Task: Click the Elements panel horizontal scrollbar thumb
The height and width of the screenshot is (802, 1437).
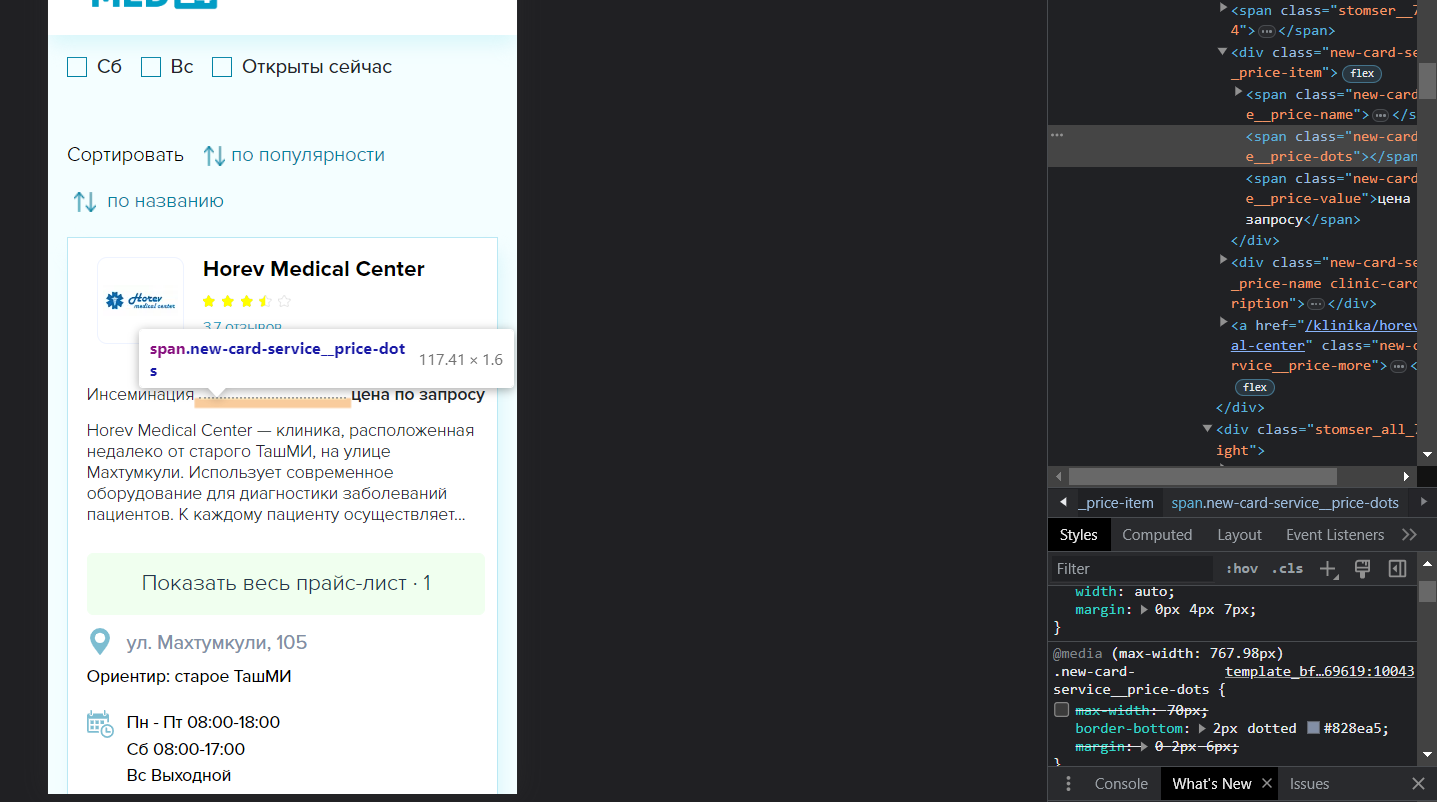Action: pyautogui.click(x=1202, y=476)
